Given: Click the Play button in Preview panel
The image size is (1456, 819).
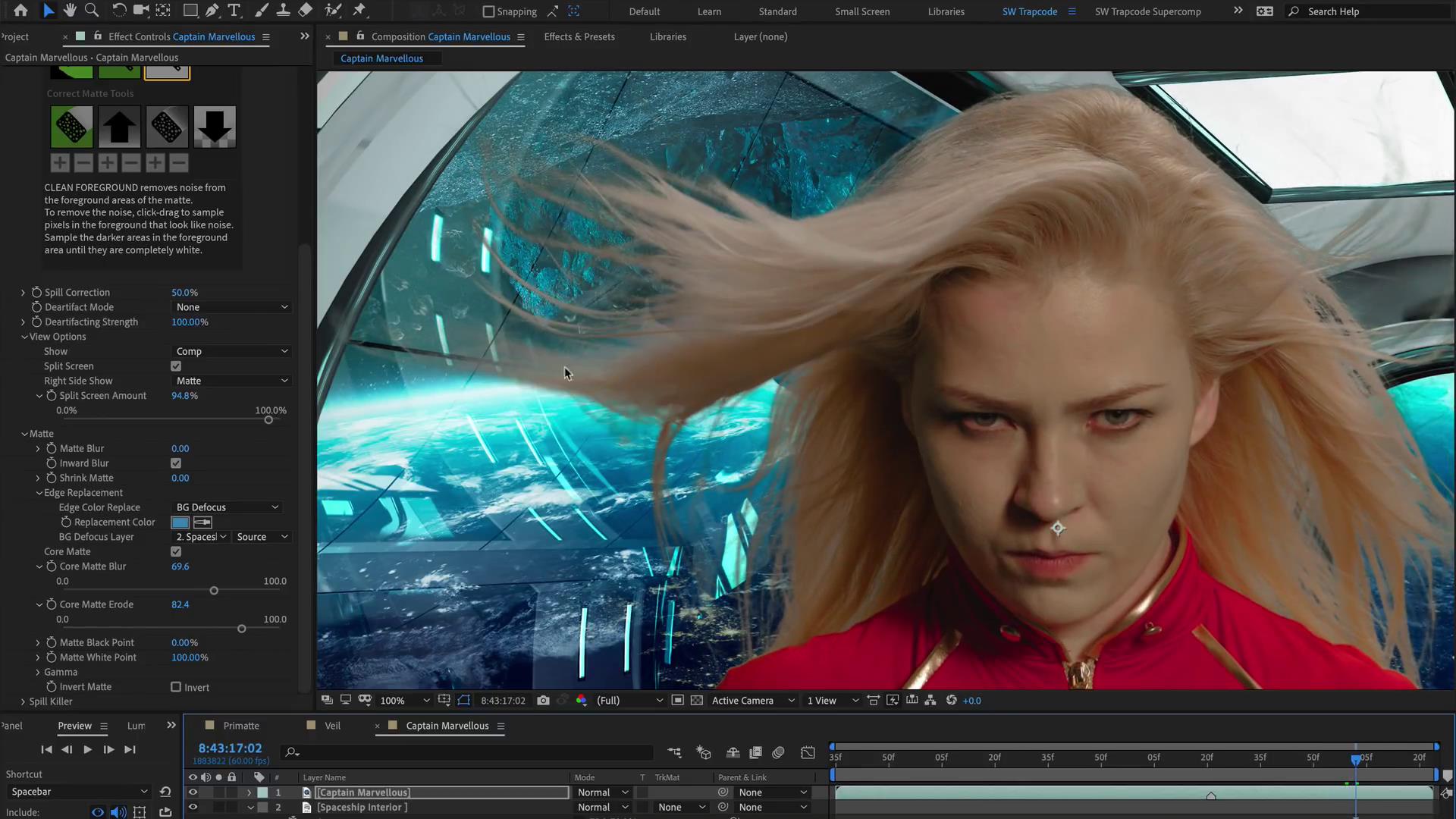Looking at the screenshot, I should pos(87,750).
